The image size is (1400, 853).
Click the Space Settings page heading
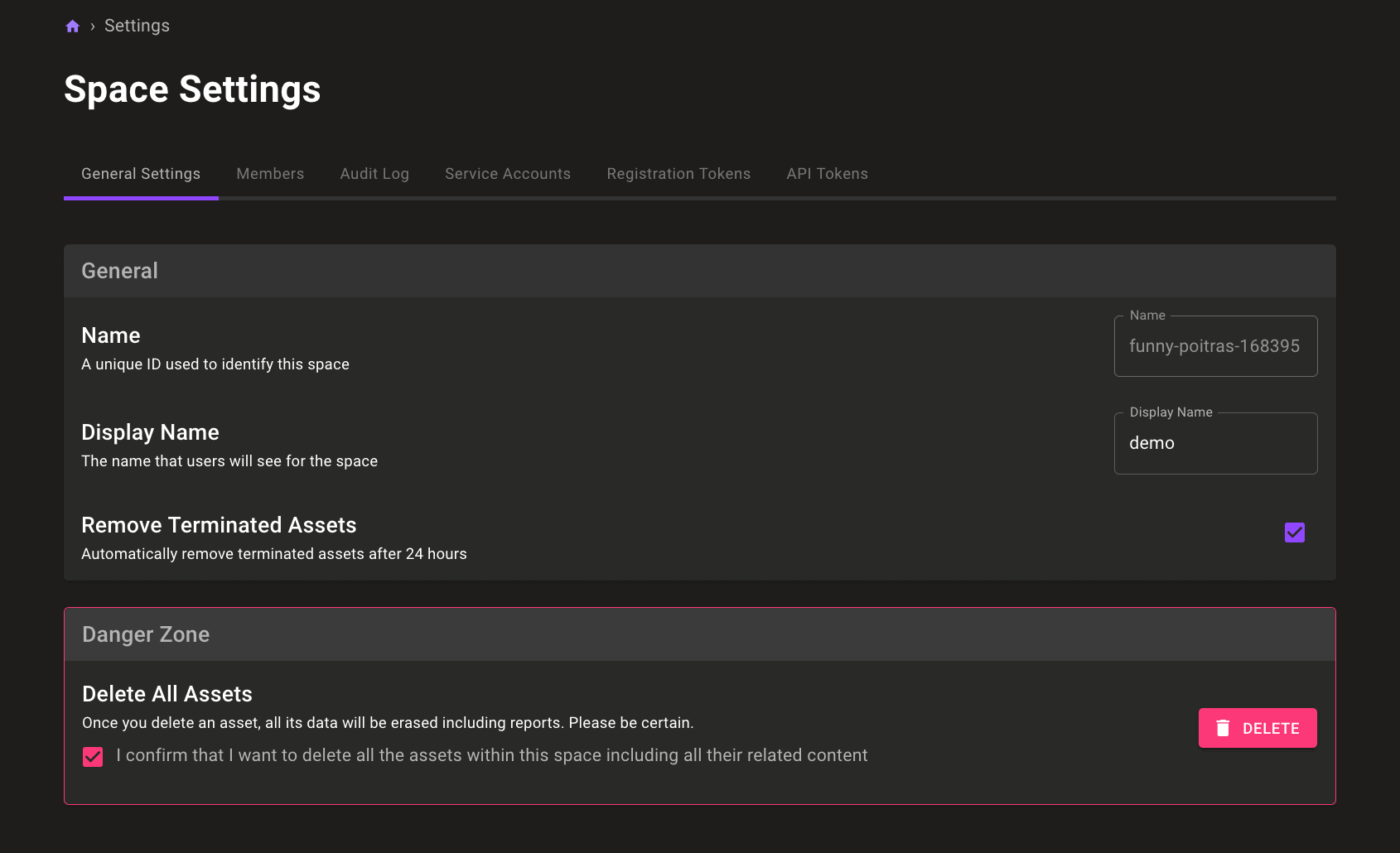(192, 89)
